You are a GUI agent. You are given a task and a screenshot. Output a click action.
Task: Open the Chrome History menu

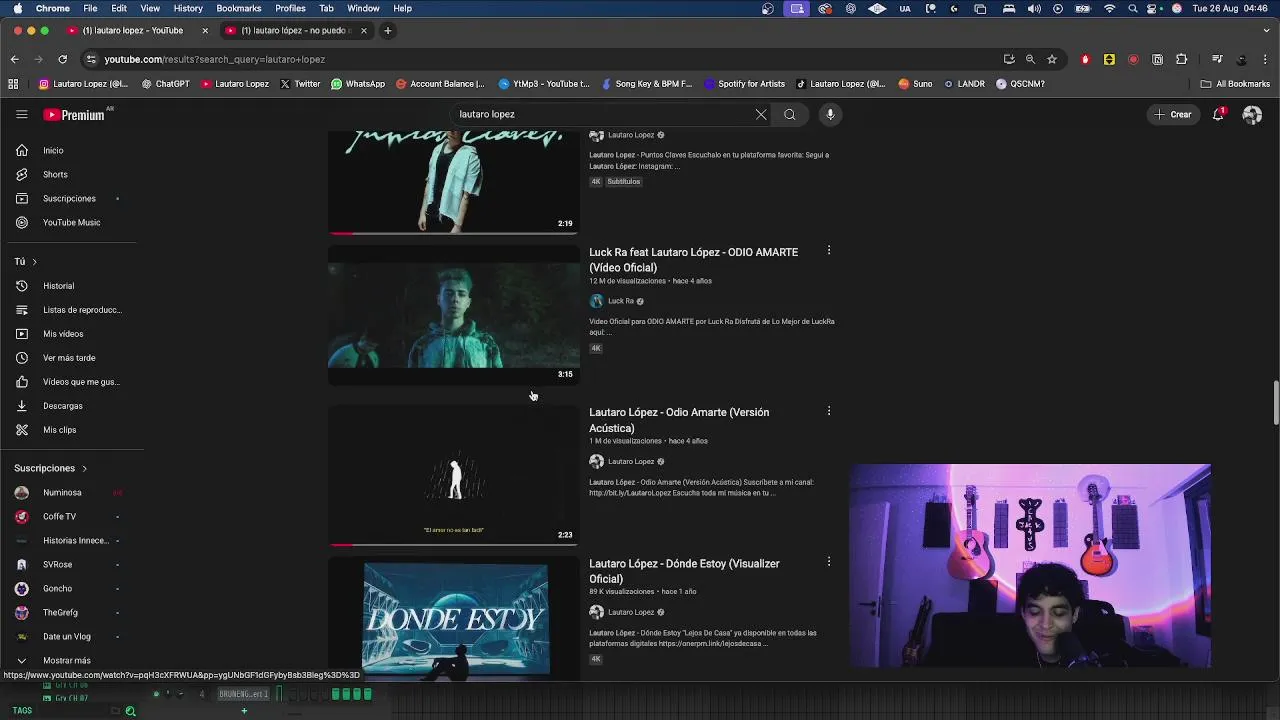[188, 8]
